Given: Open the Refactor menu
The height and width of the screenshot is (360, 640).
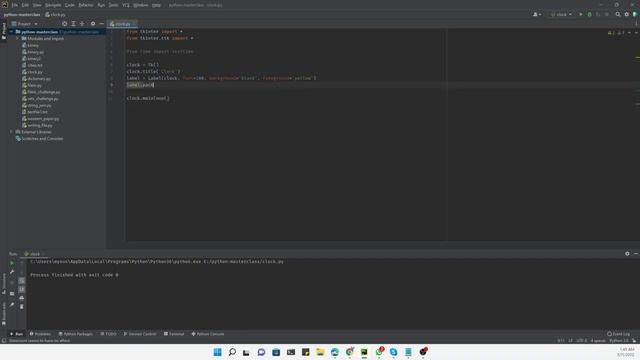Looking at the screenshot, I should [86, 5].
